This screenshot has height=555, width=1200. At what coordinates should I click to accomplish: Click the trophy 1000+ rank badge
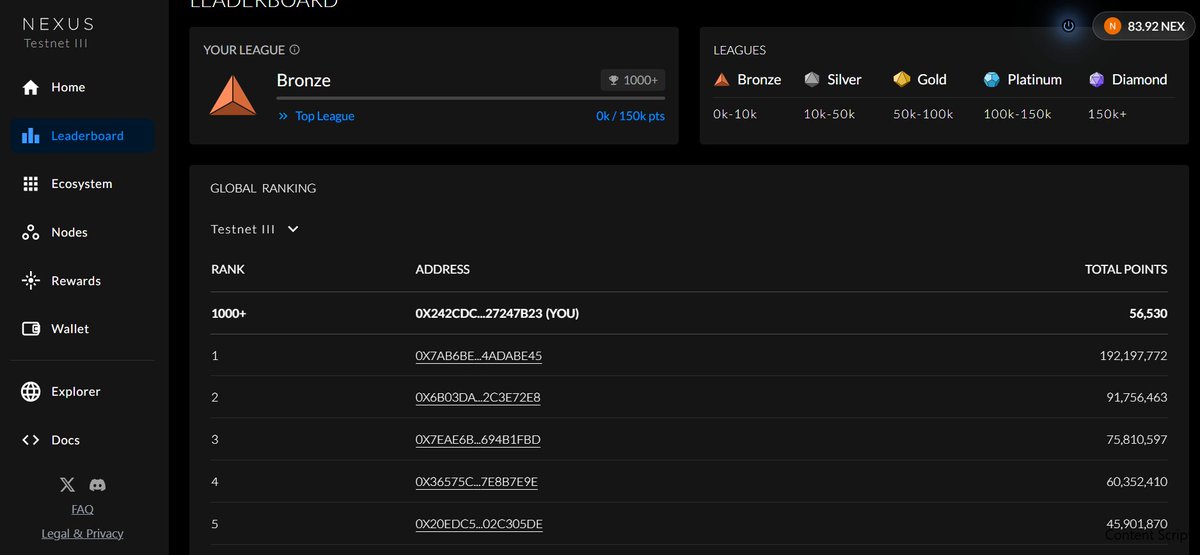point(633,80)
